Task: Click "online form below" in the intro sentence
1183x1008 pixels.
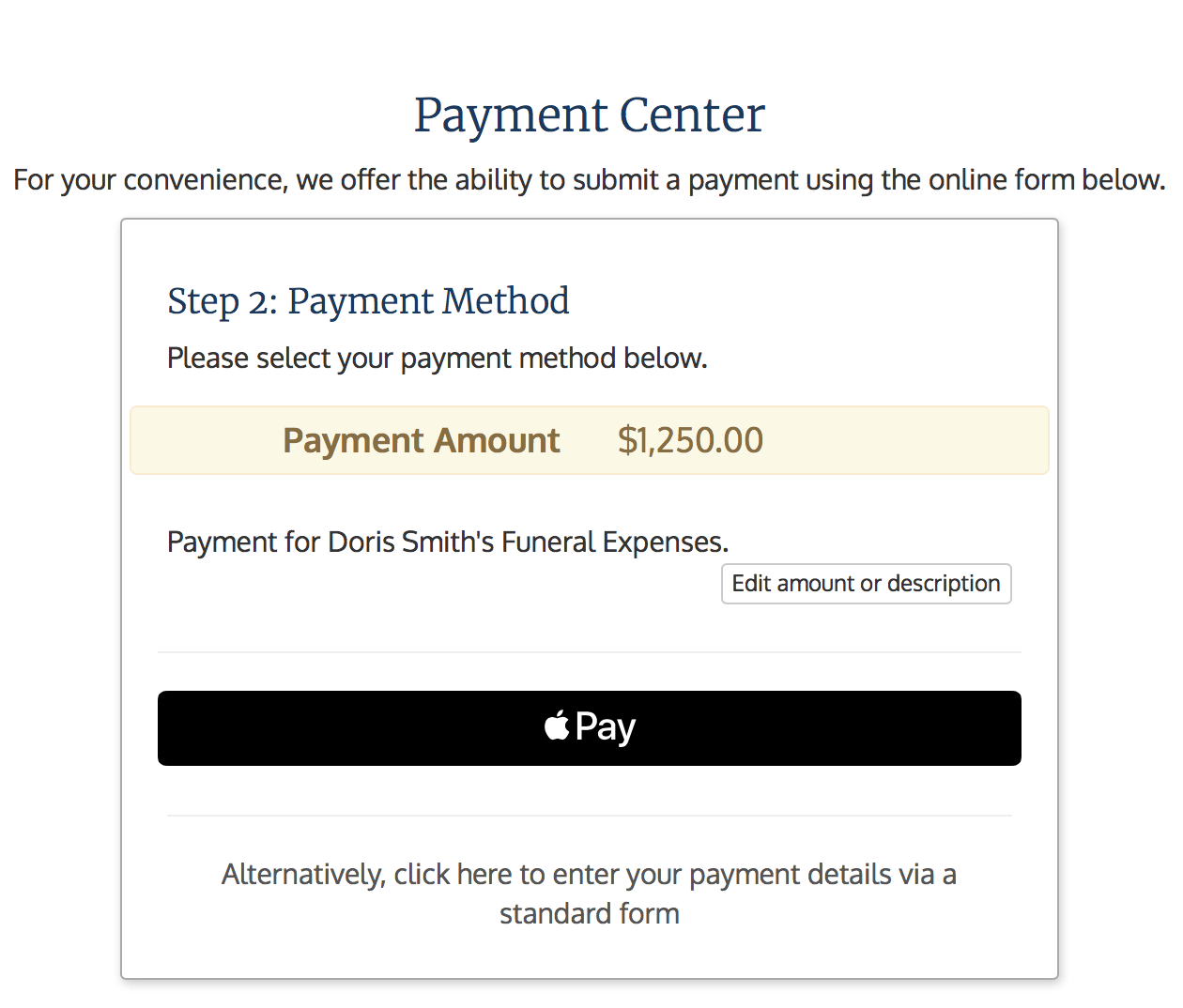Action: click(x=1047, y=179)
